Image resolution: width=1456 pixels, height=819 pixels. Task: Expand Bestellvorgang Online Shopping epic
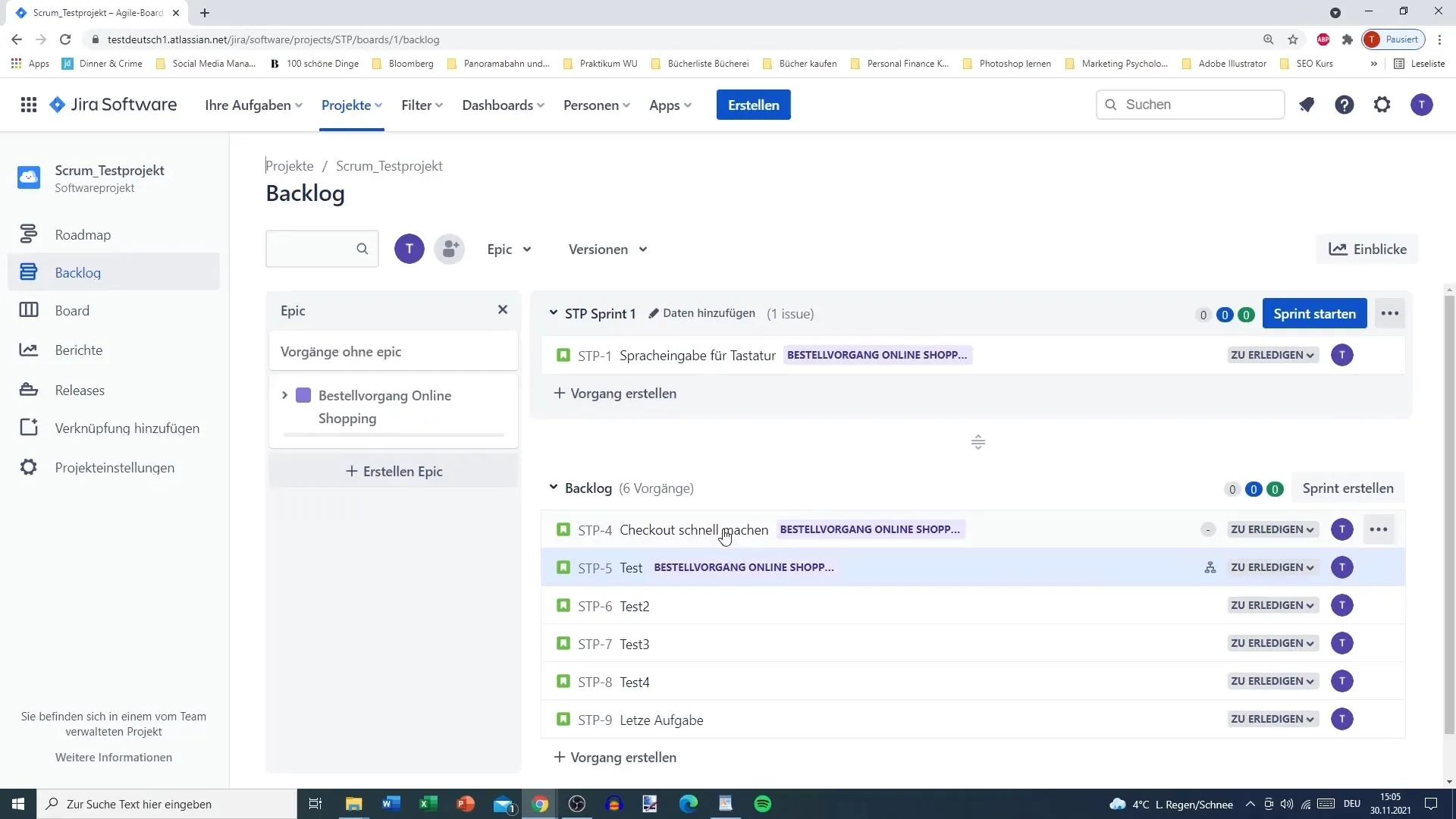click(x=284, y=395)
